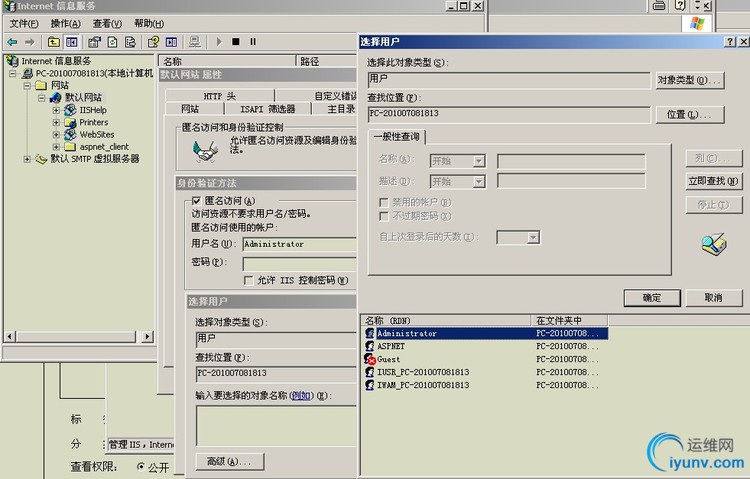Stop the site with the stop icon
Image resolution: width=750 pixels, height=479 pixels.
point(236,42)
